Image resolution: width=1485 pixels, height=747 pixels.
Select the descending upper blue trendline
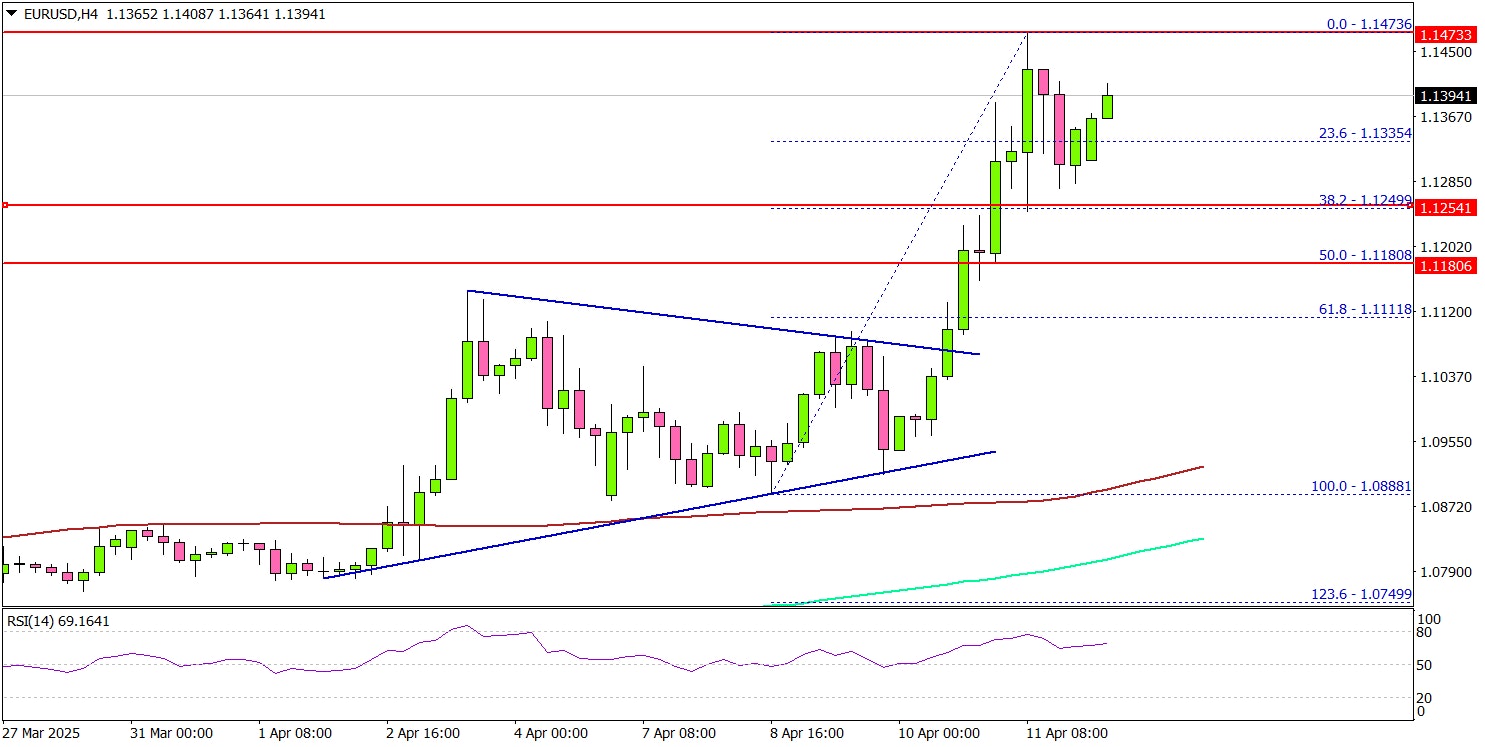(720, 322)
